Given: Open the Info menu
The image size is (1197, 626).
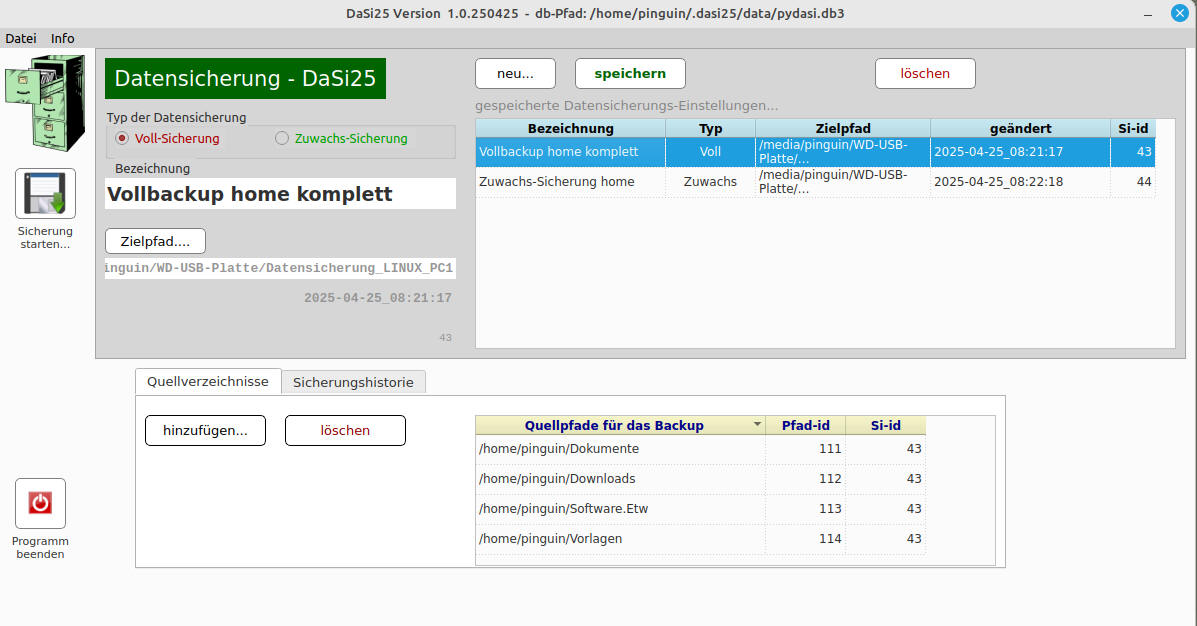Looking at the screenshot, I should (63, 38).
